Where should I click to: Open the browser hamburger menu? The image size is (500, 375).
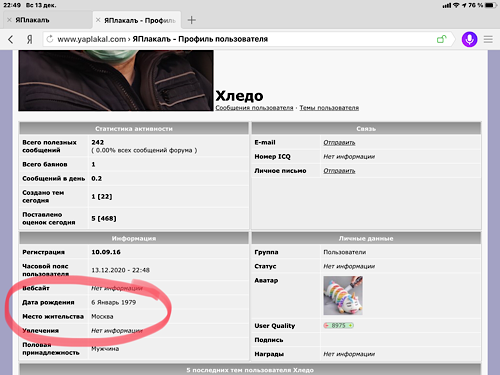tap(488, 39)
